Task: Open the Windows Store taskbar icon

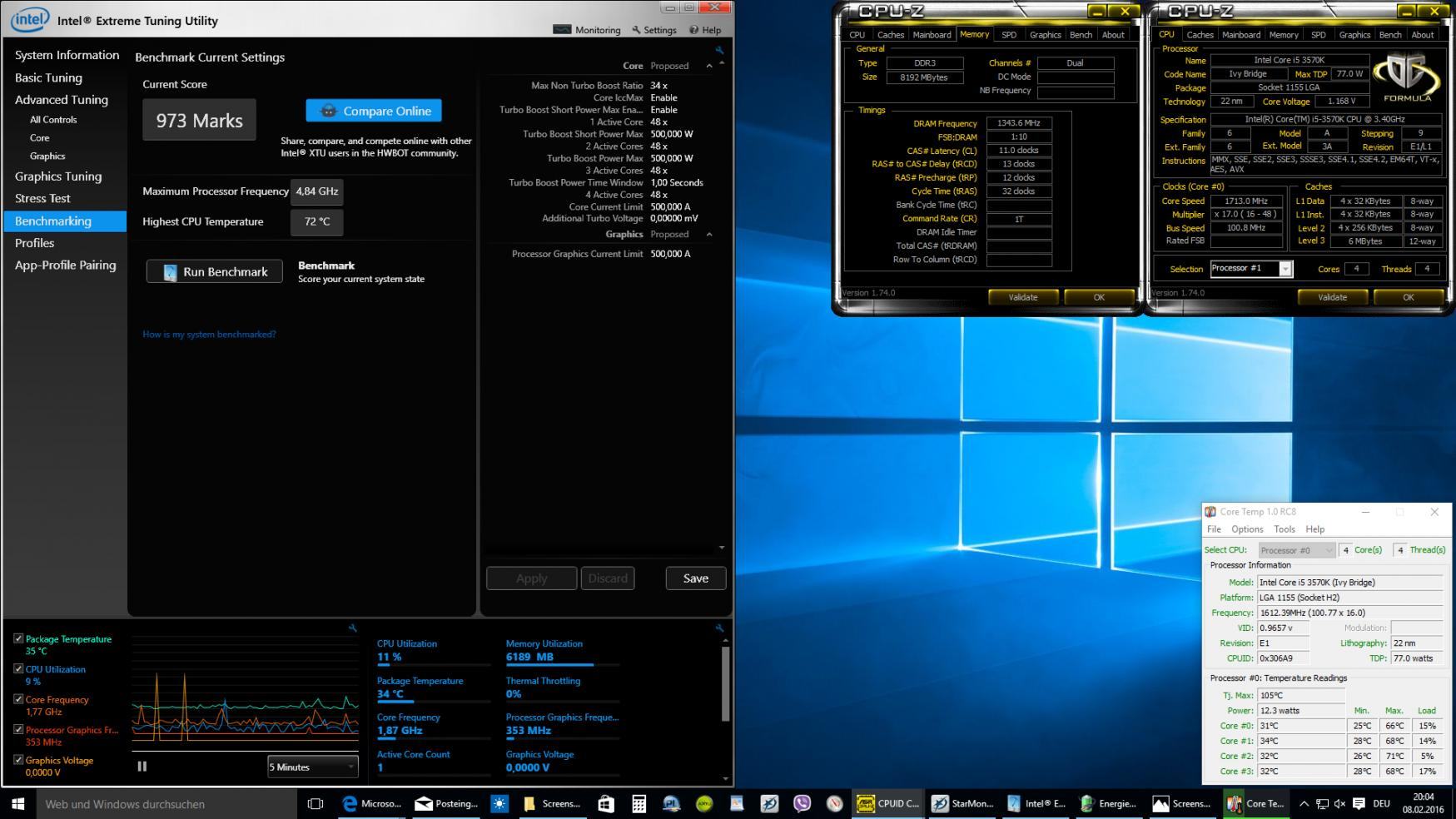Action: [x=606, y=804]
